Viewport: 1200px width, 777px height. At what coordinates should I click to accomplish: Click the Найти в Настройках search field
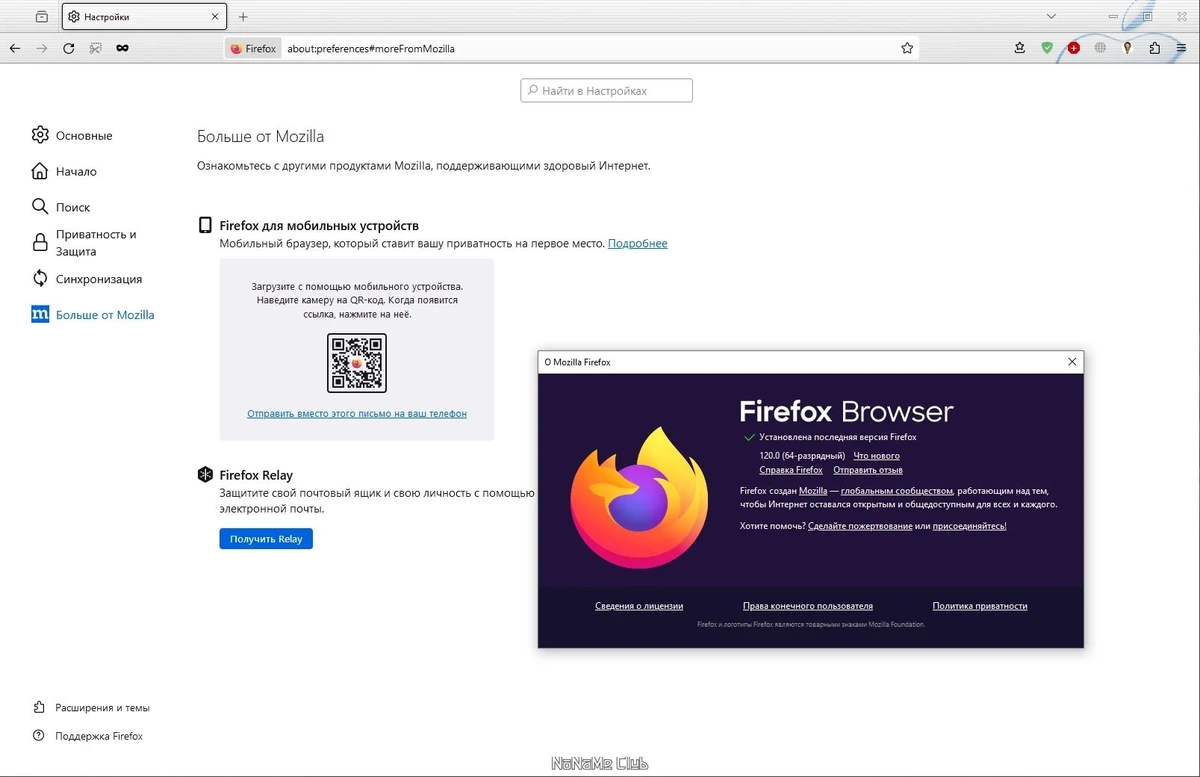[606, 90]
